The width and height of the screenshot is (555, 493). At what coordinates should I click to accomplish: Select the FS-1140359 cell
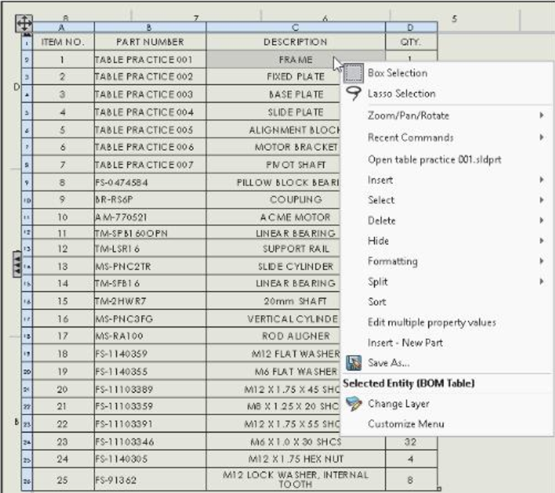pos(150,354)
